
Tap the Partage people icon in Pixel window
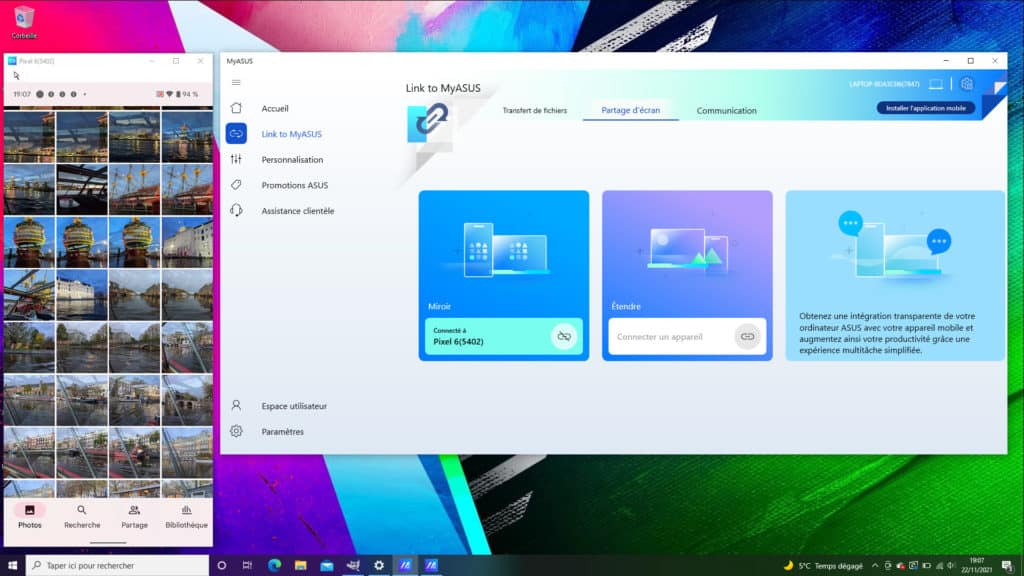[134, 510]
